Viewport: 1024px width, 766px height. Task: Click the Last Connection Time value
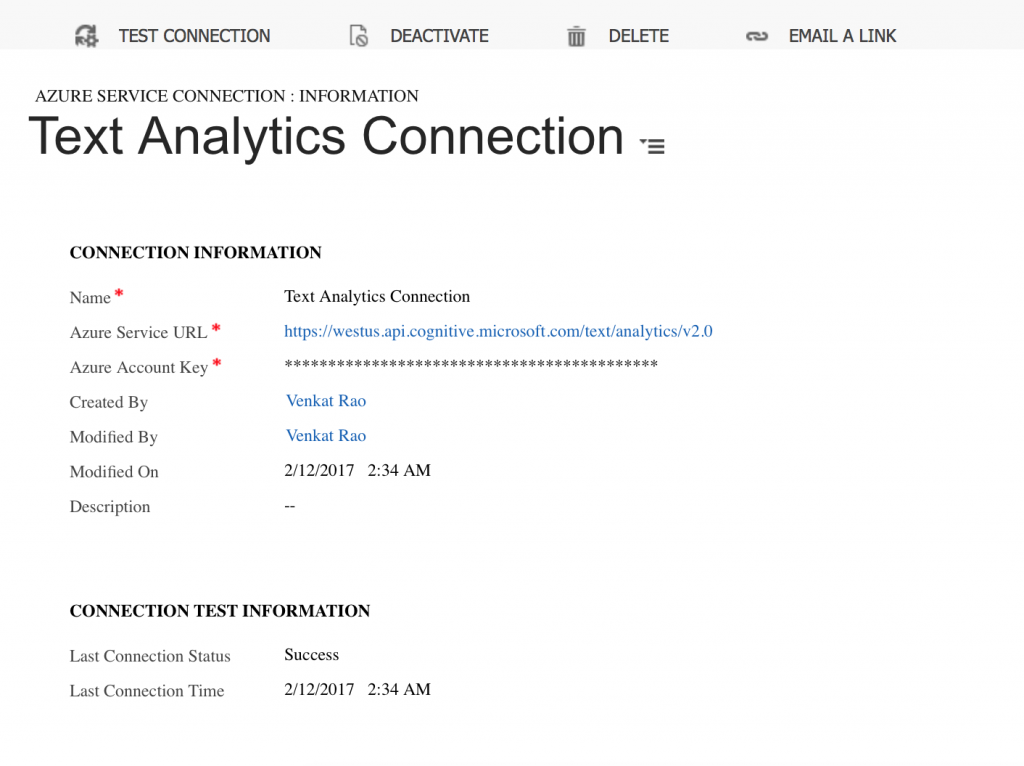pyautogui.click(x=357, y=690)
